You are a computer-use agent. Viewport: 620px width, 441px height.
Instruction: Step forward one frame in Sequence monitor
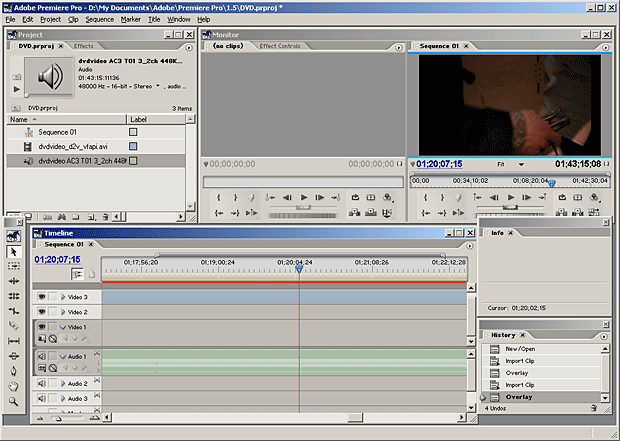527,197
